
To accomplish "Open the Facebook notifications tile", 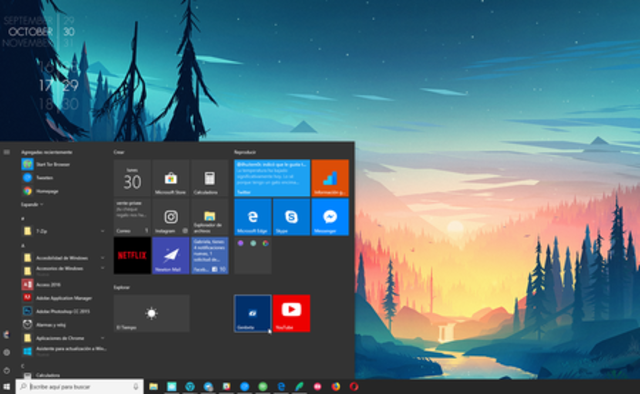I will pyautogui.click(x=209, y=256).
